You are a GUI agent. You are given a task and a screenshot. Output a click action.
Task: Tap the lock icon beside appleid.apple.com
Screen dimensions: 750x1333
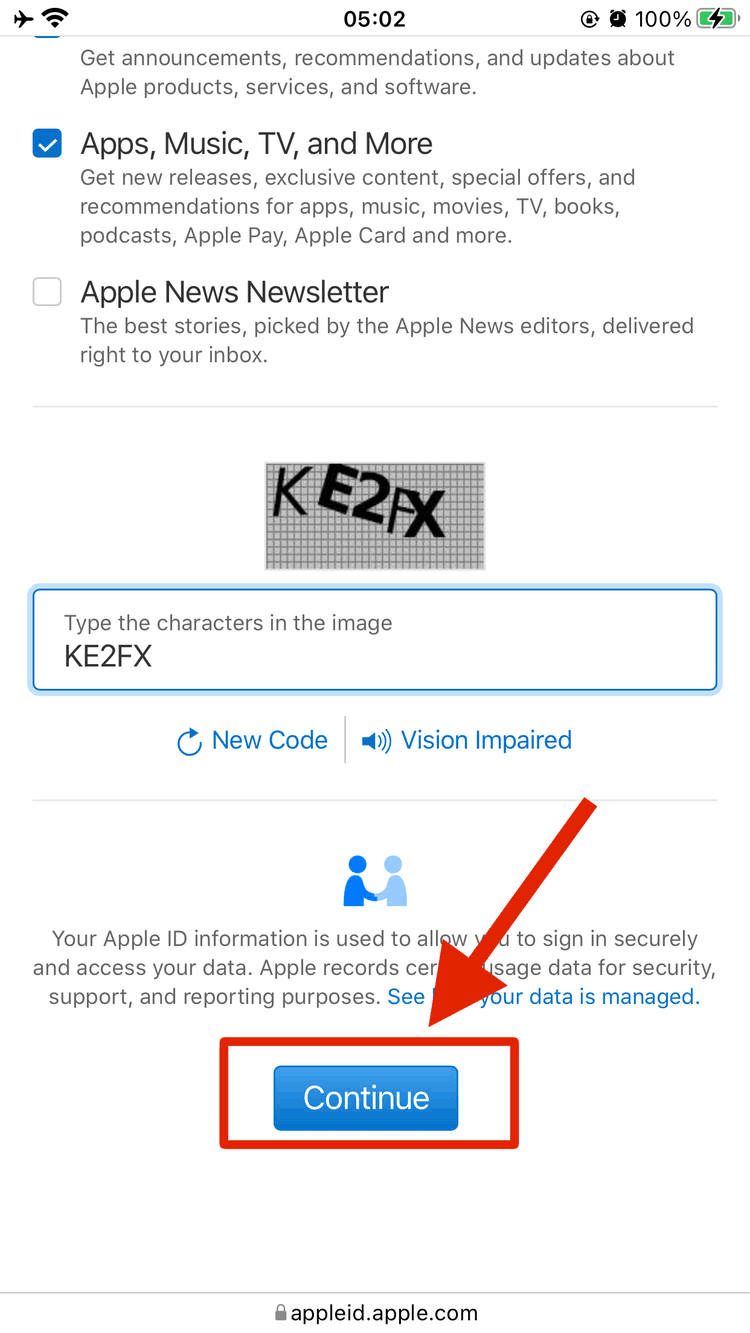click(x=280, y=1312)
